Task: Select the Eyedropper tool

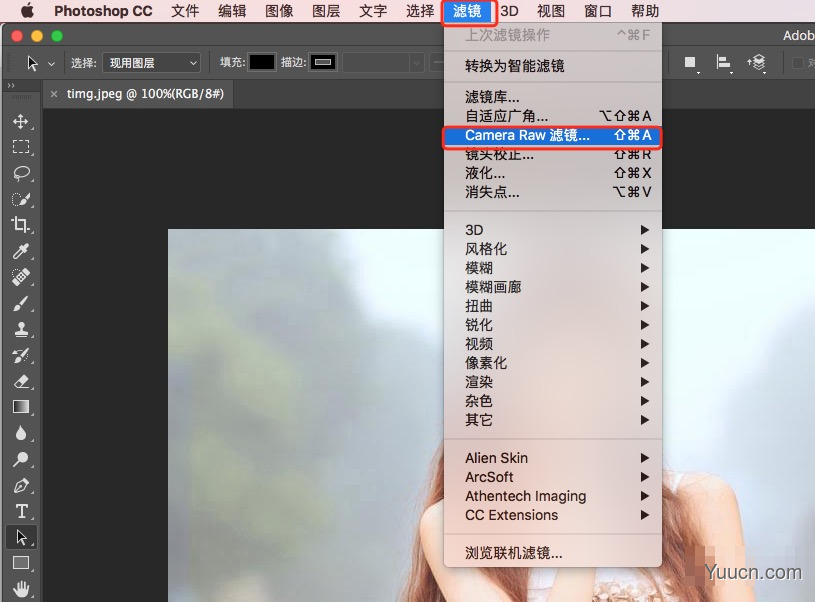Action: (x=21, y=251)
